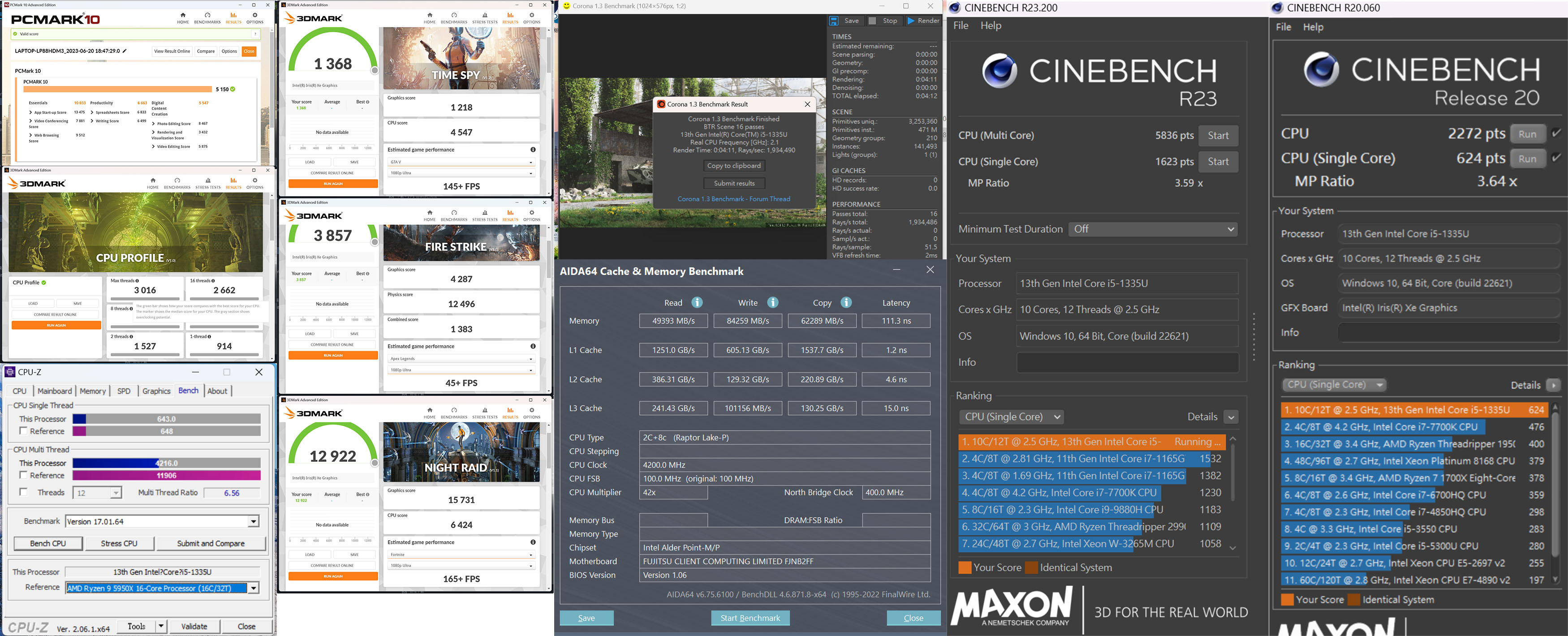The width and height of the screenshot is (1568, 636).
Task: Toggle Reference checkbox under CPU Single Thread
Action: (x=23, y=431)
